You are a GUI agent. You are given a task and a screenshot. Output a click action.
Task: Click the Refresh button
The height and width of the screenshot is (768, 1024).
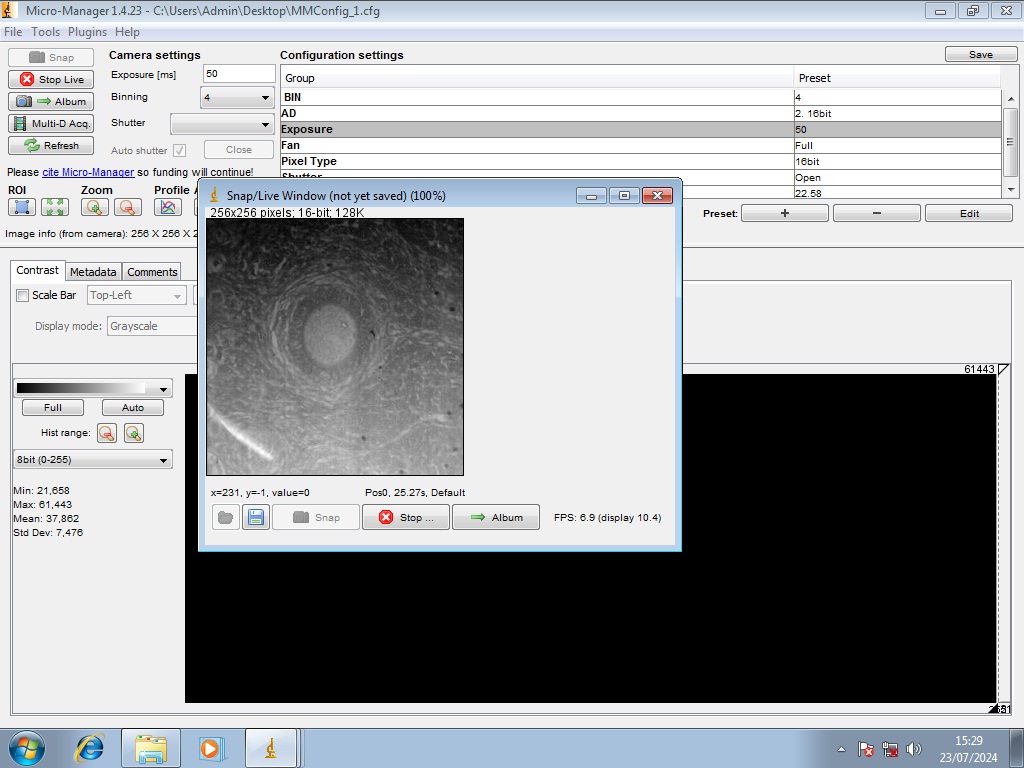pyautogui.click(x=51, y=145)
